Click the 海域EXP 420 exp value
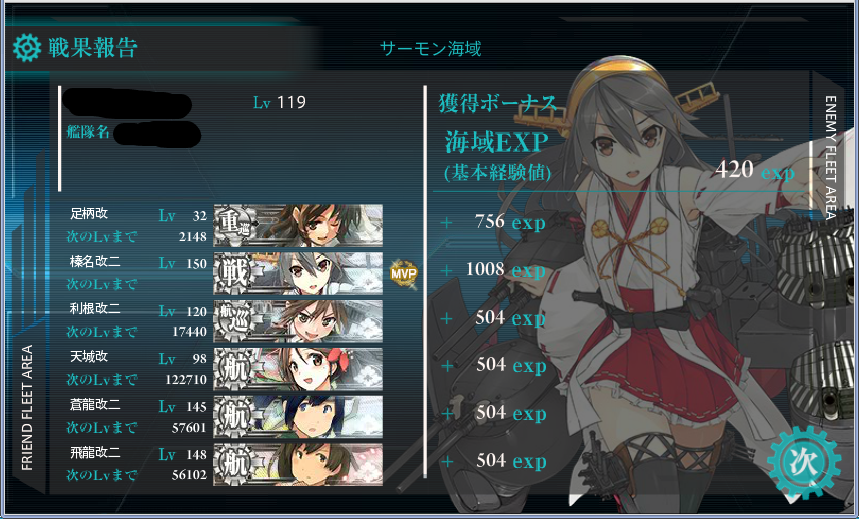This screenshot has width=859, height=519. pos(754,170)
